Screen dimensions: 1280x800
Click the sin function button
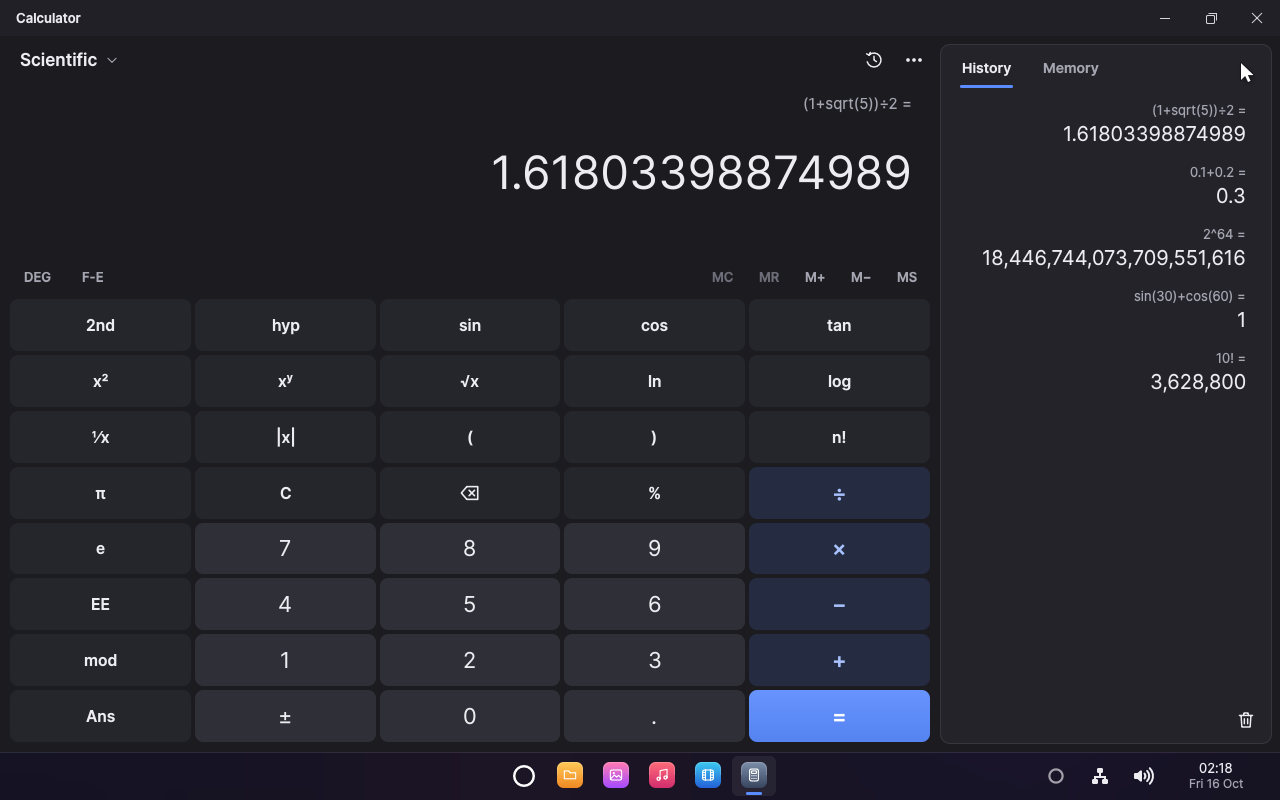click(x=470, y=325)
